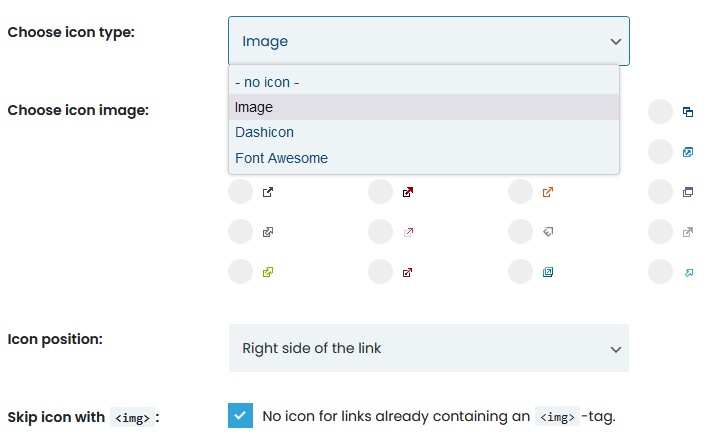
Task: Select radio button beside the orange link icon
Action: point(520,192)
